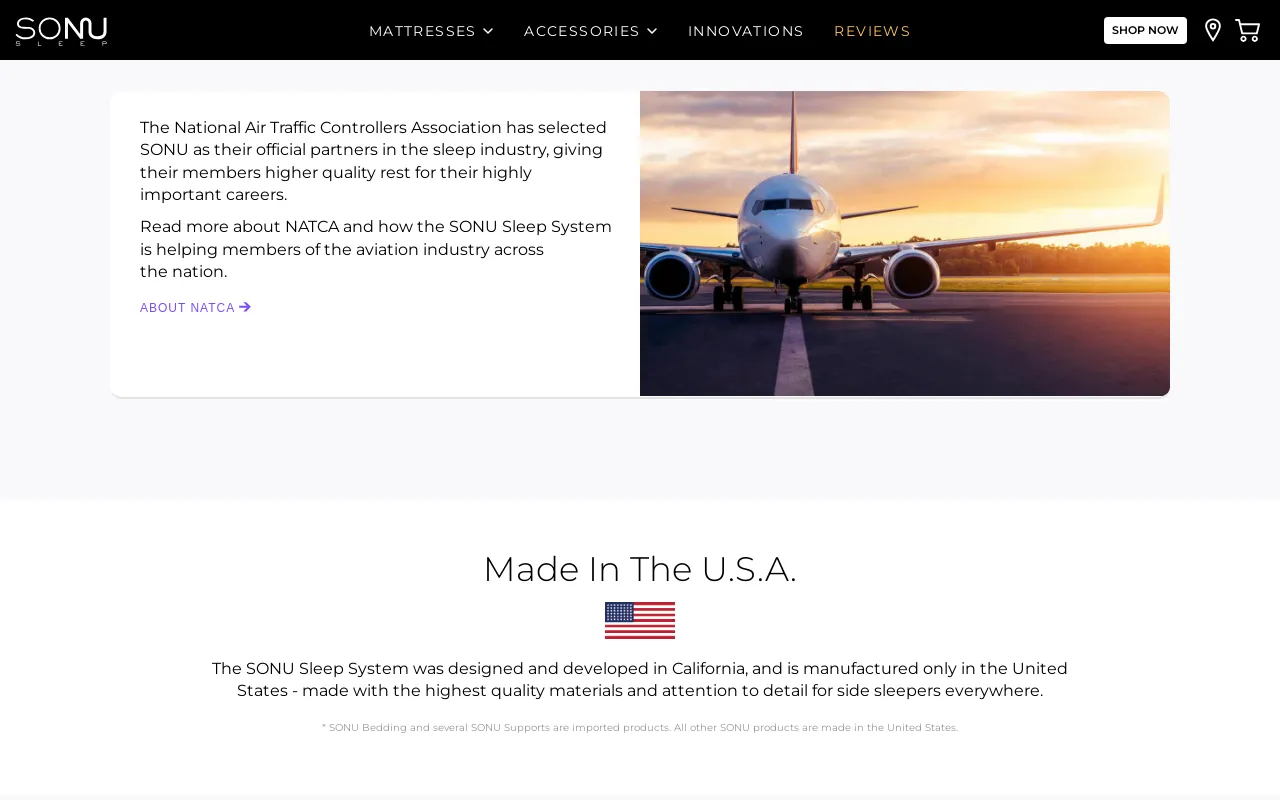Open the shopping cart icon
The width and height of the screenshot is (1280, 800).
coord(1247,30)
